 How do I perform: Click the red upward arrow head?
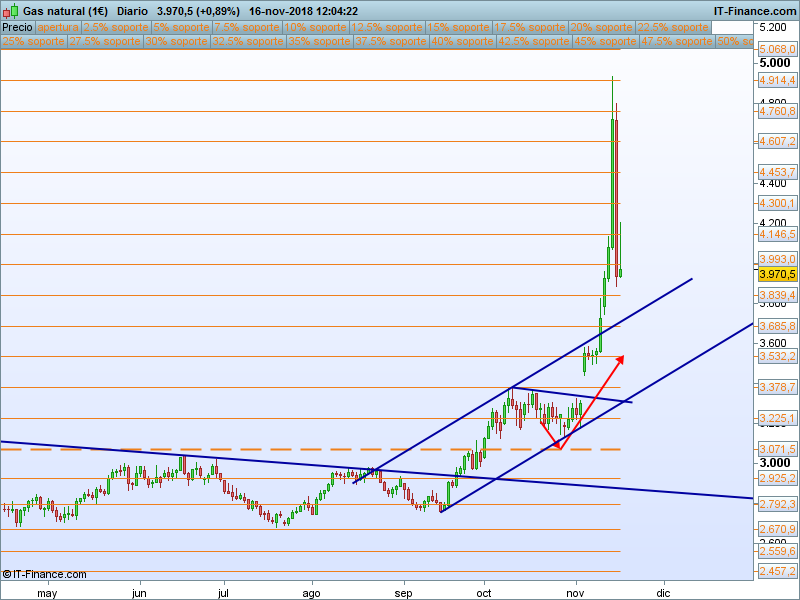tap(621, 357)
